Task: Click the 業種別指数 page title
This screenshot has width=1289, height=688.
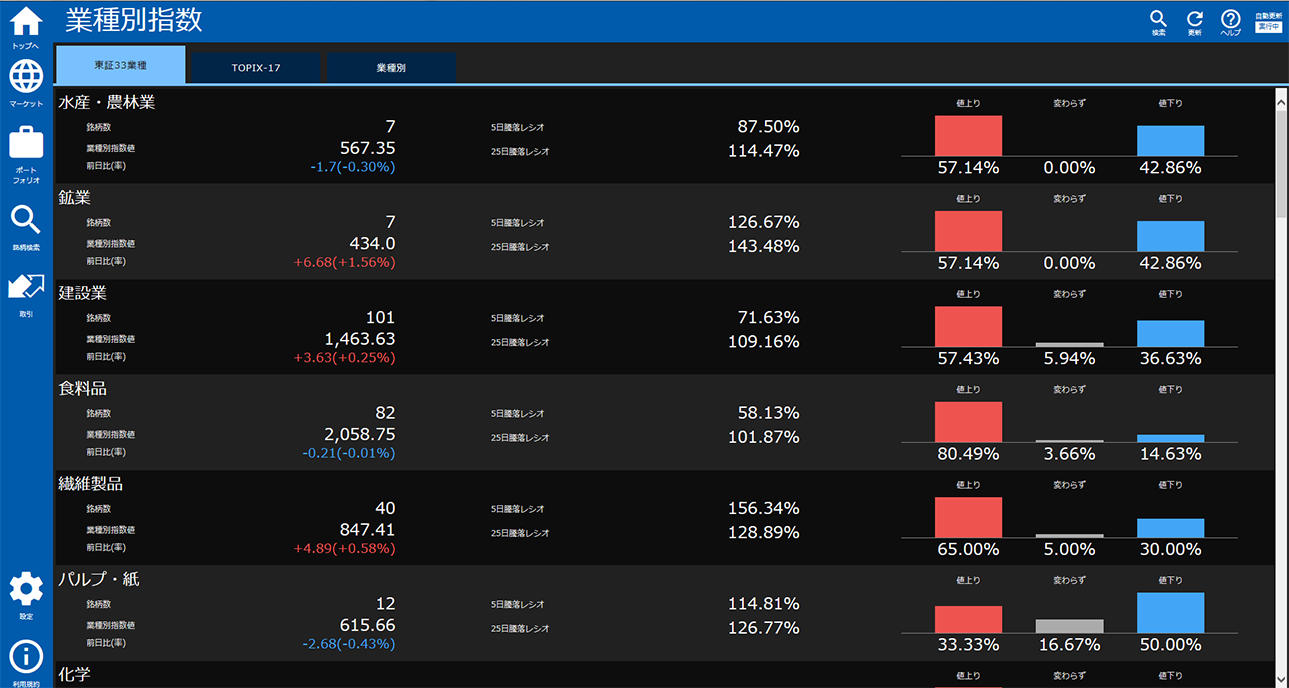Action: pyautogui.click(x=134, y=19)
